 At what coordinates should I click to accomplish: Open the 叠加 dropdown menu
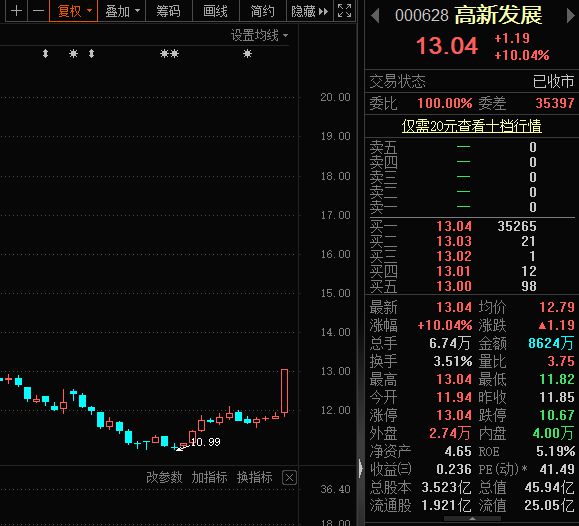[122, 11]
